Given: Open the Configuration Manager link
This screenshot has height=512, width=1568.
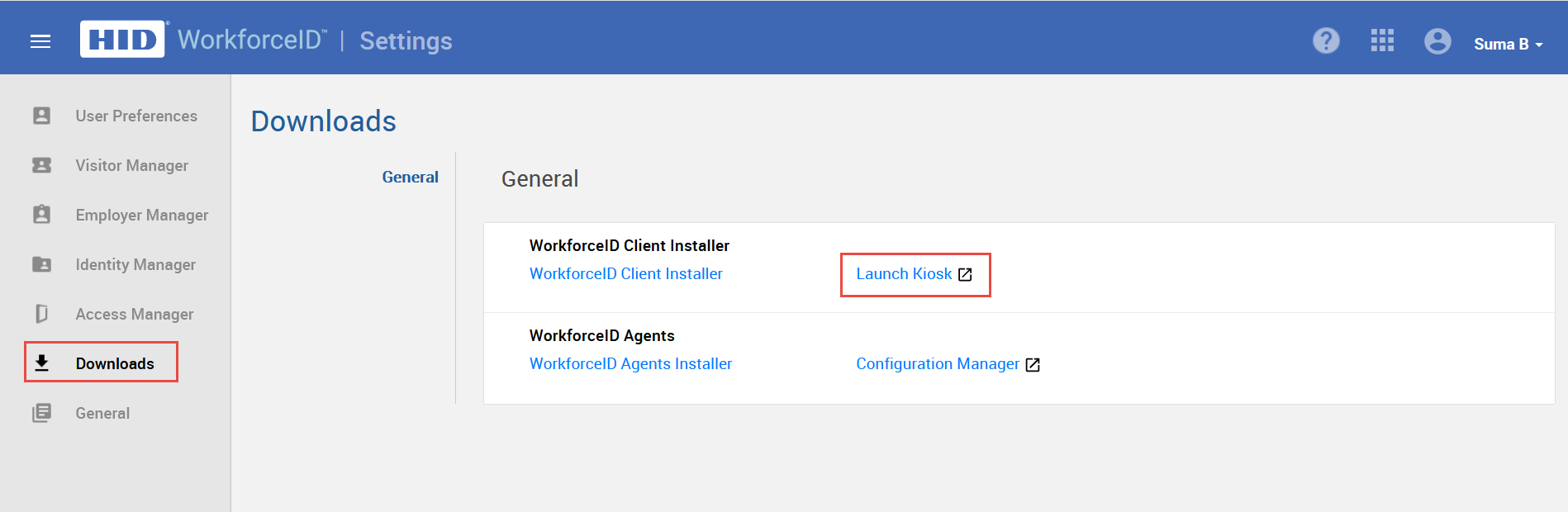Looking at the screenshot, I should [x=938, y=363].
